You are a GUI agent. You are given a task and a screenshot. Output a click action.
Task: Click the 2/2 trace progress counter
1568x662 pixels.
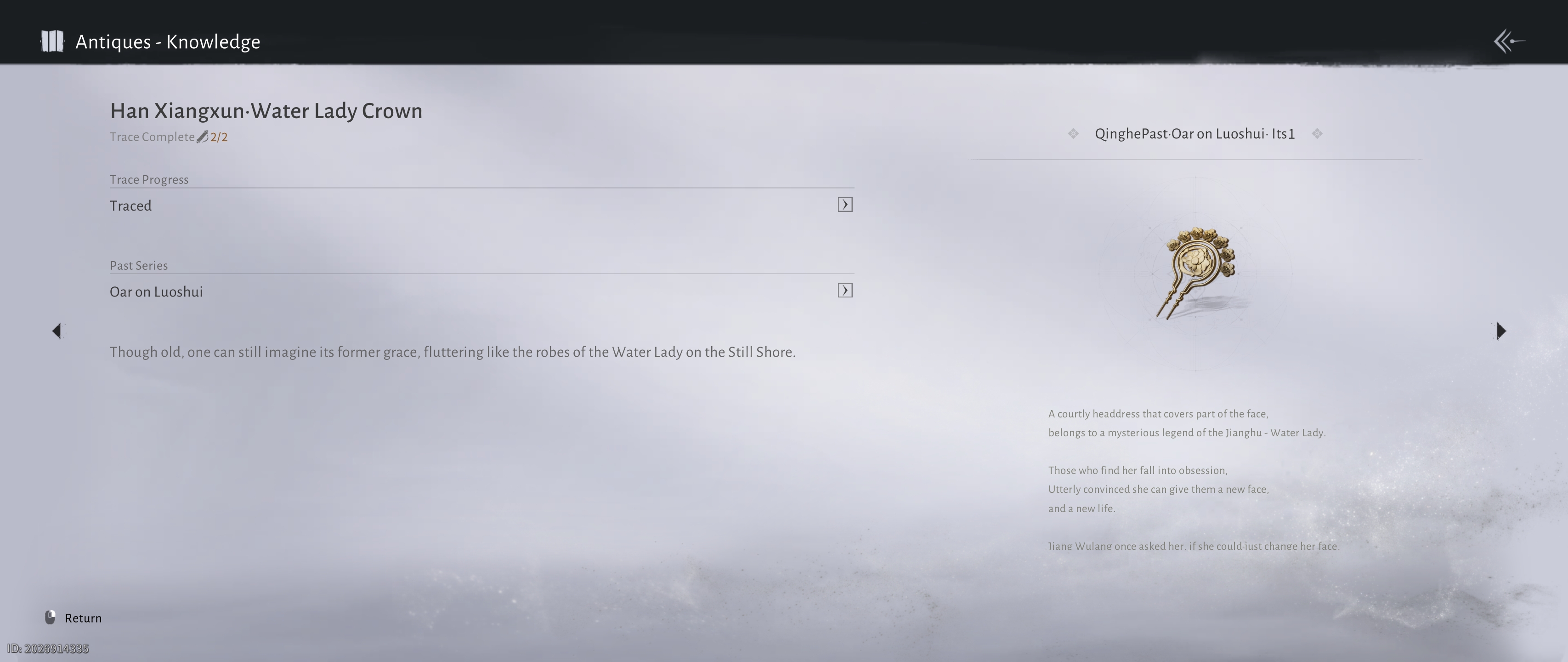pyautogui.click(x=219, y=137)
